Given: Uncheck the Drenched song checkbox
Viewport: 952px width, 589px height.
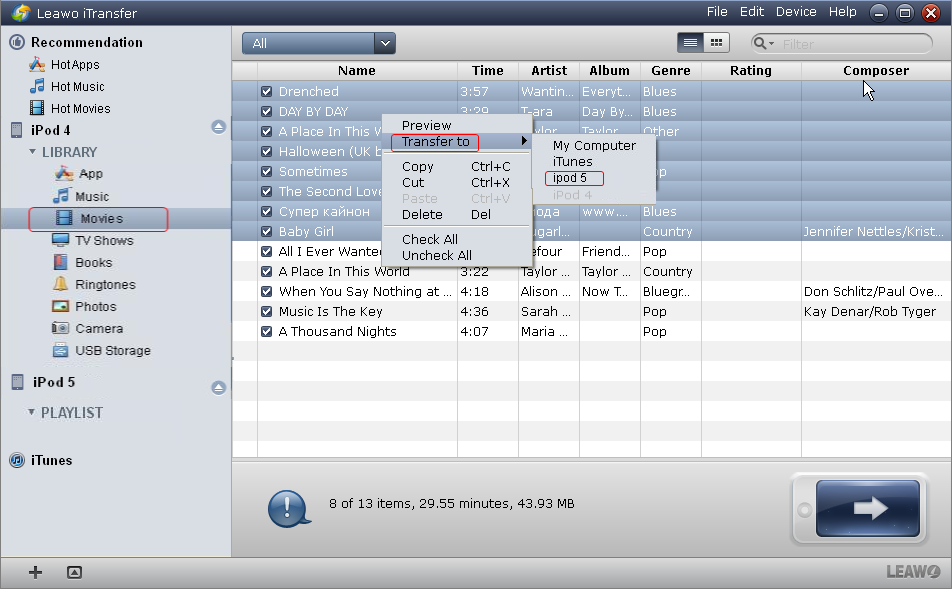Looking at the screenshot, I should pos(266,92).
